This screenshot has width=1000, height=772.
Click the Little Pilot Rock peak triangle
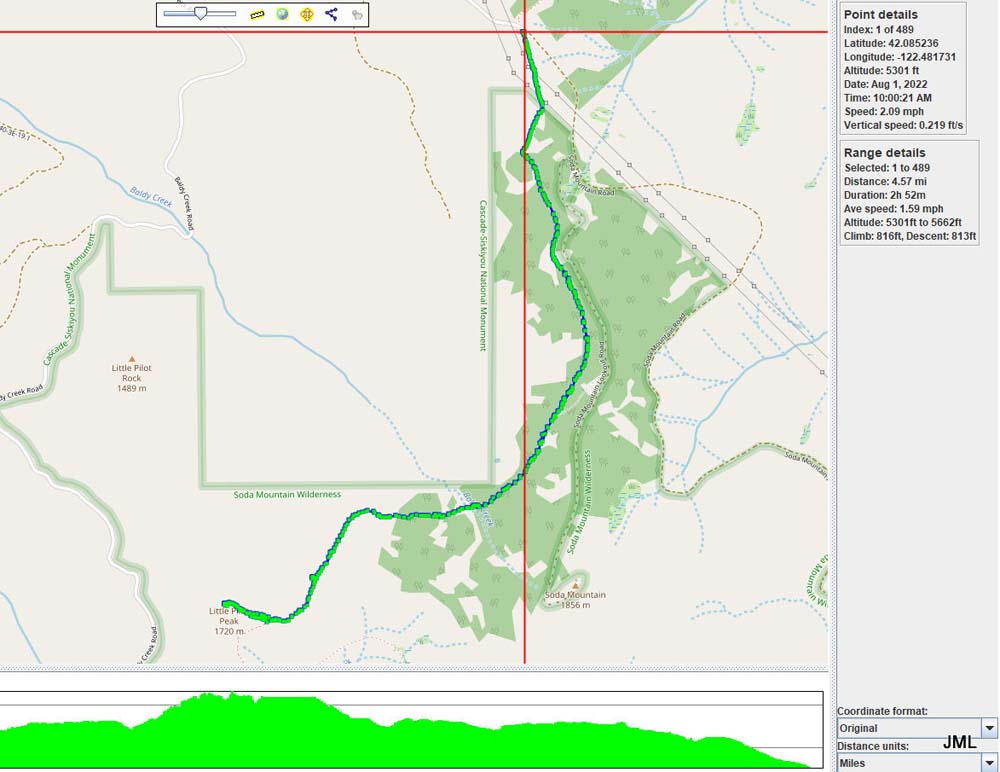(129, 357)
